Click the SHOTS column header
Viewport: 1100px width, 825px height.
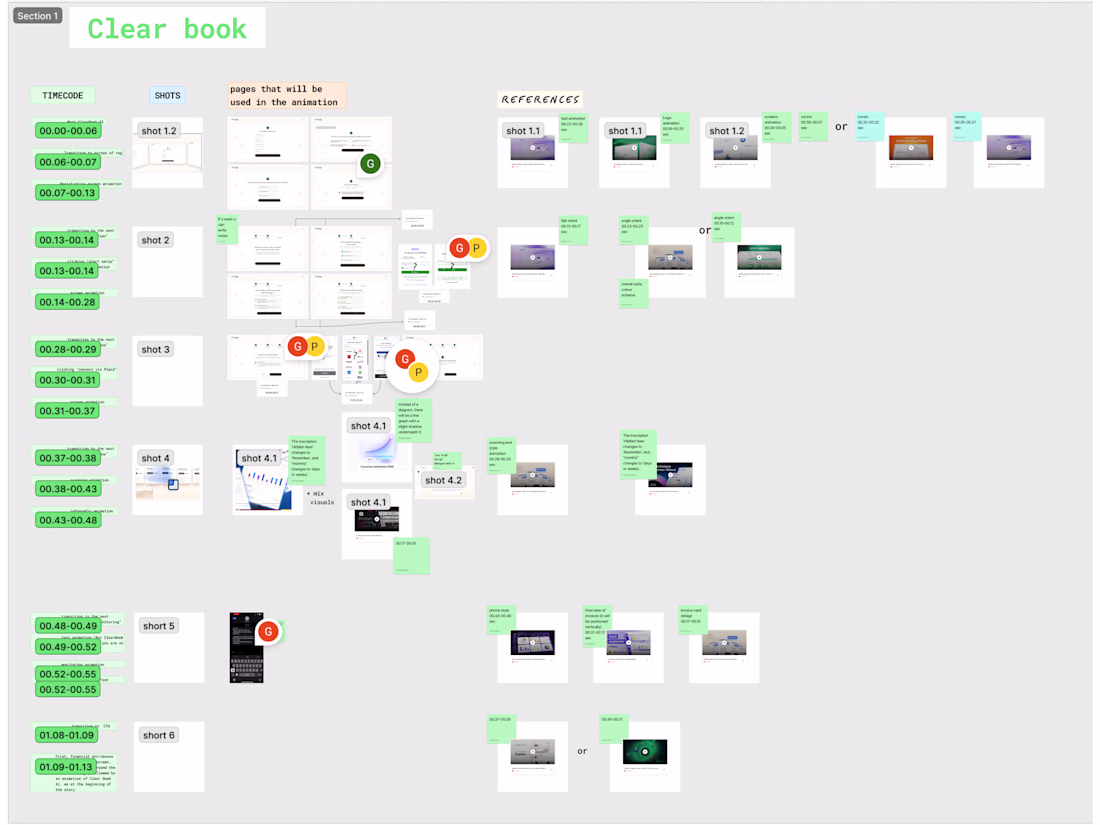[x=167, y=95]
